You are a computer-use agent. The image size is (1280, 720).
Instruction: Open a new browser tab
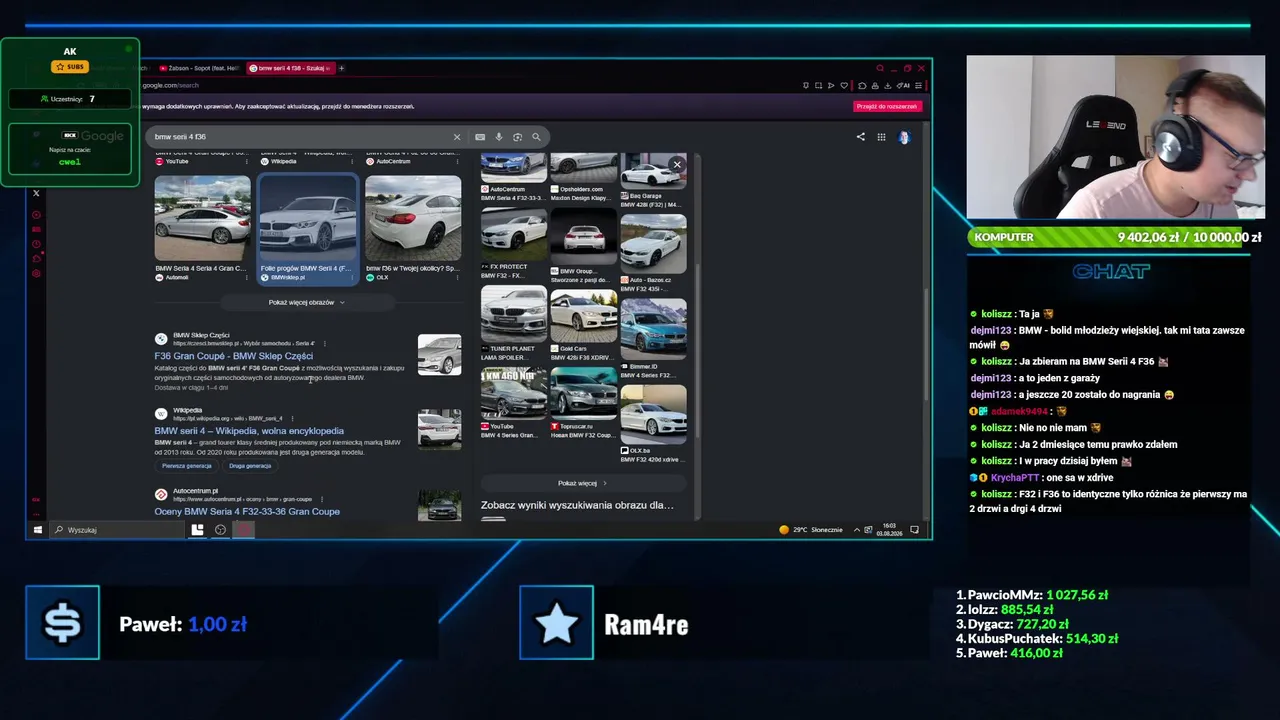click(x=341, y=68)
